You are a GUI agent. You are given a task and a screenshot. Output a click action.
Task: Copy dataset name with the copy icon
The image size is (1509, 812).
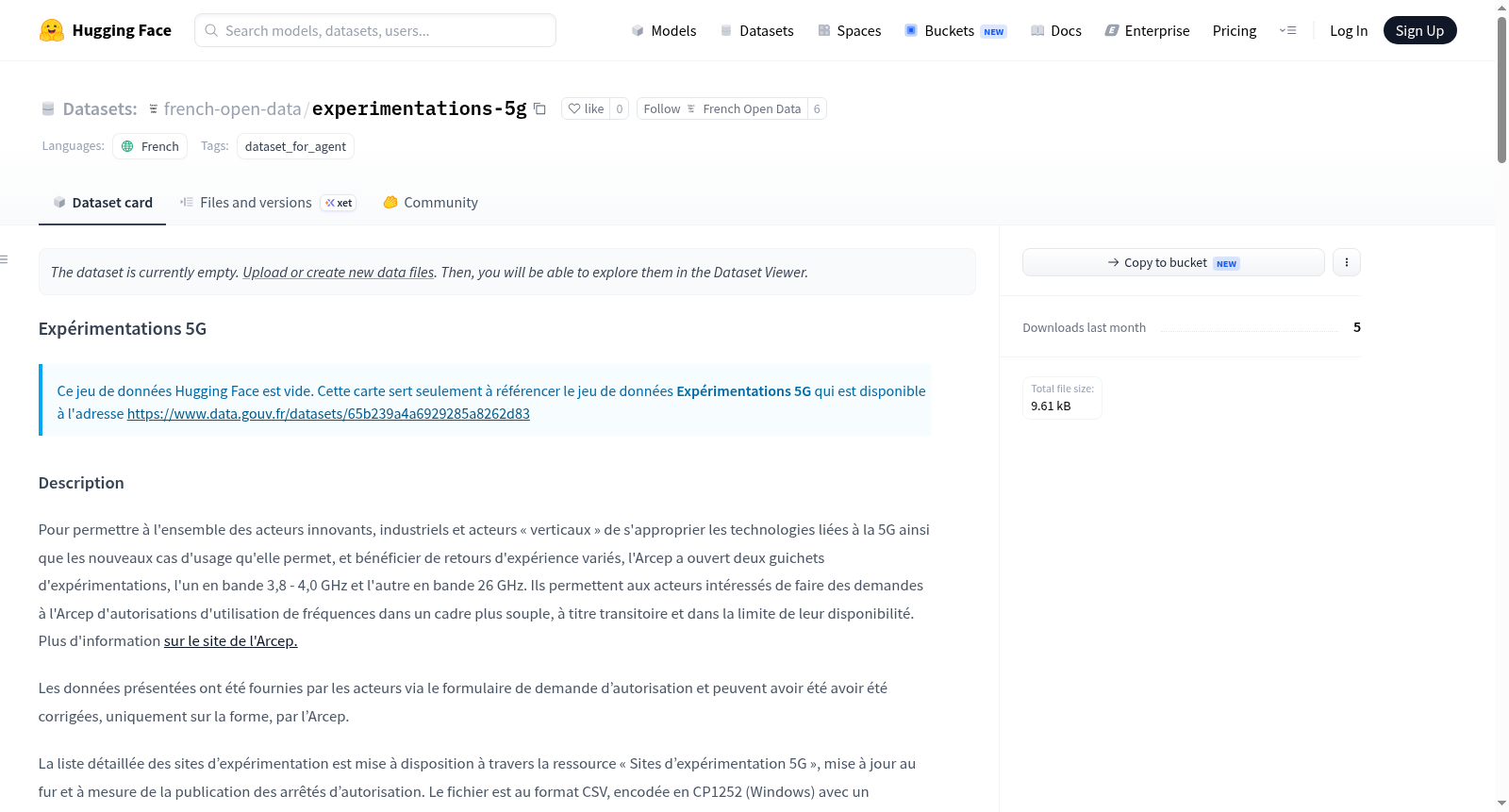[539, 108]
